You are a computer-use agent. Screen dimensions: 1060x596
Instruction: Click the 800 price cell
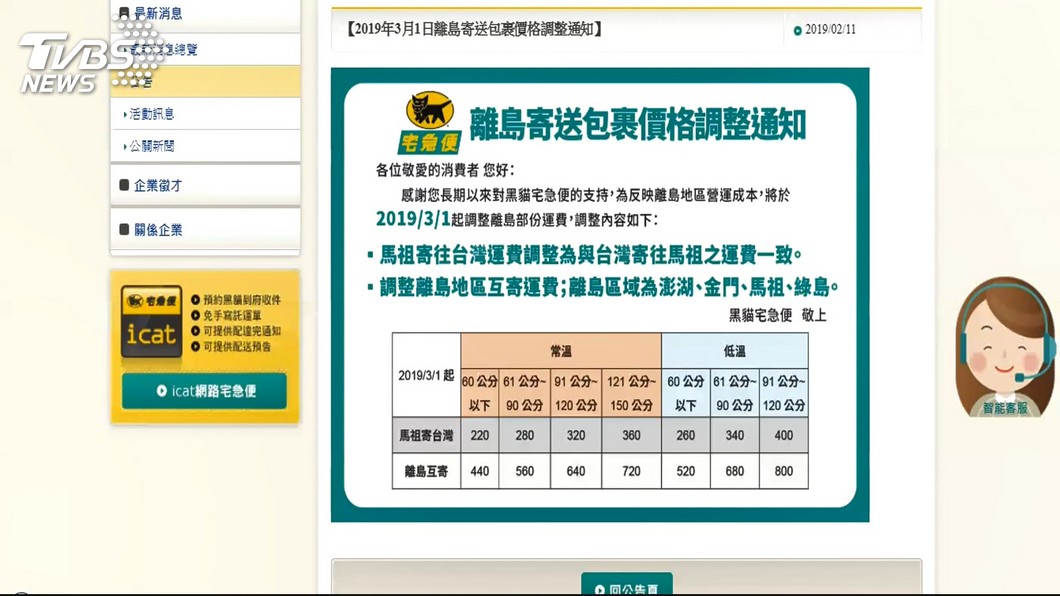pyautogui.click(x=784, y=471)
